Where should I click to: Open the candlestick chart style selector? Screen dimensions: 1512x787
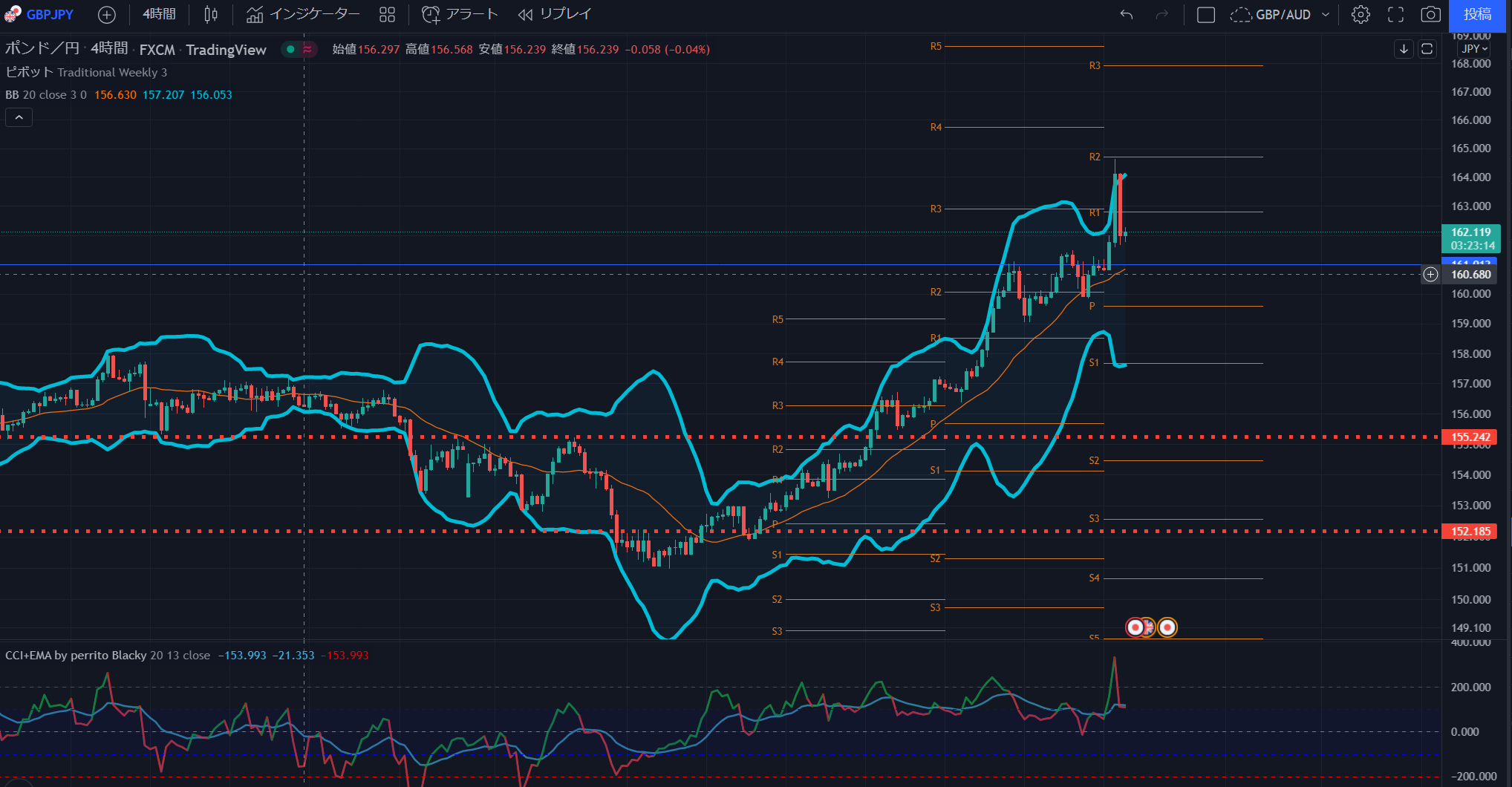[211, 14]
